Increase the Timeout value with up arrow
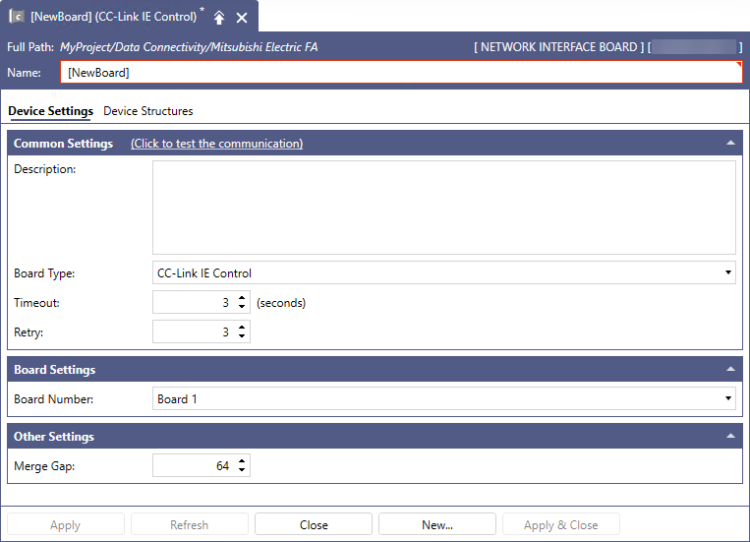Viewport: 750px width, 542px height. 242,298
